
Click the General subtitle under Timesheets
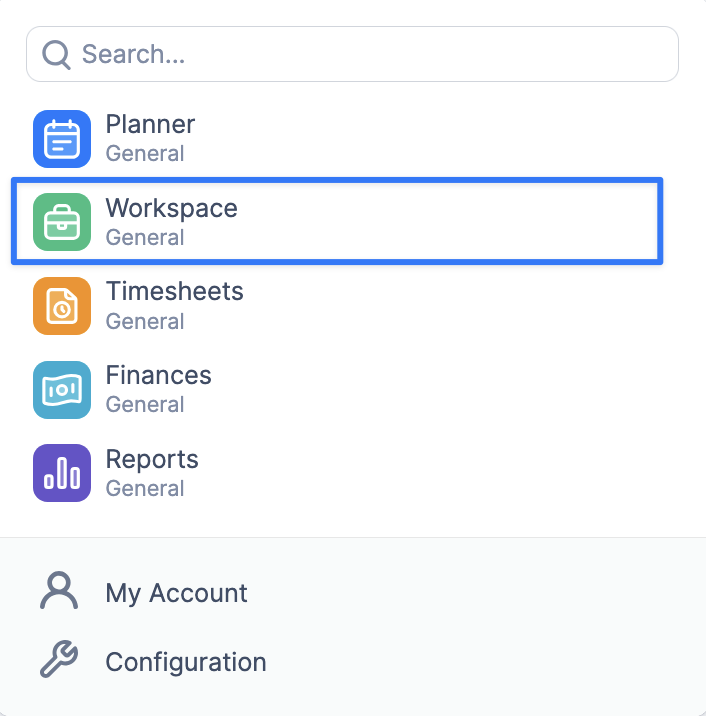(145, 321)
